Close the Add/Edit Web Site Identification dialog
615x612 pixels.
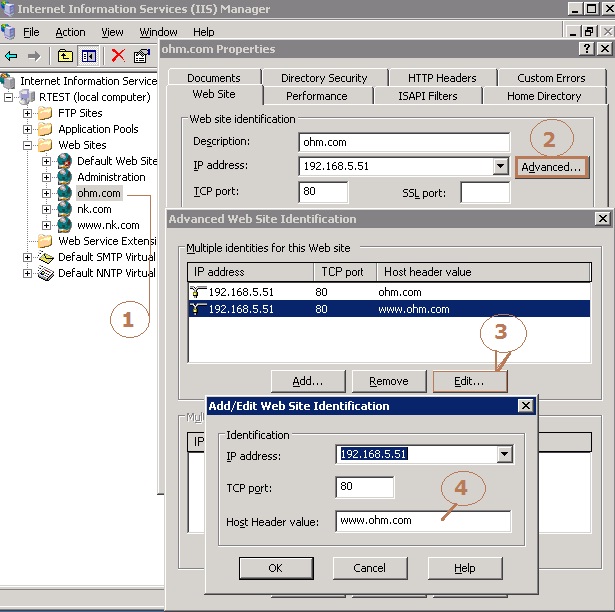point(526,406)
